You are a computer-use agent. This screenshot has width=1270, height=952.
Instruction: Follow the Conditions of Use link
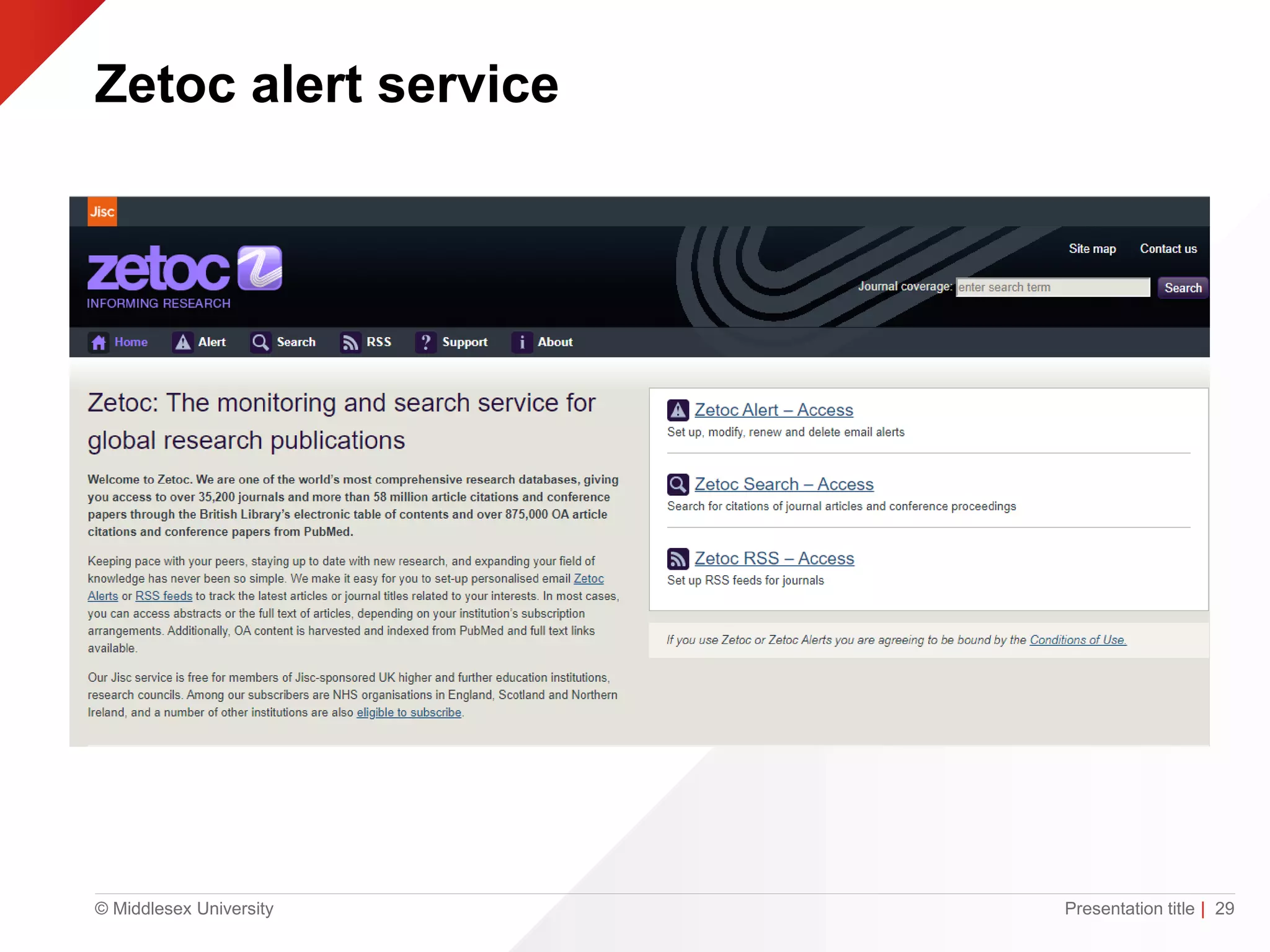[1078, 640]
